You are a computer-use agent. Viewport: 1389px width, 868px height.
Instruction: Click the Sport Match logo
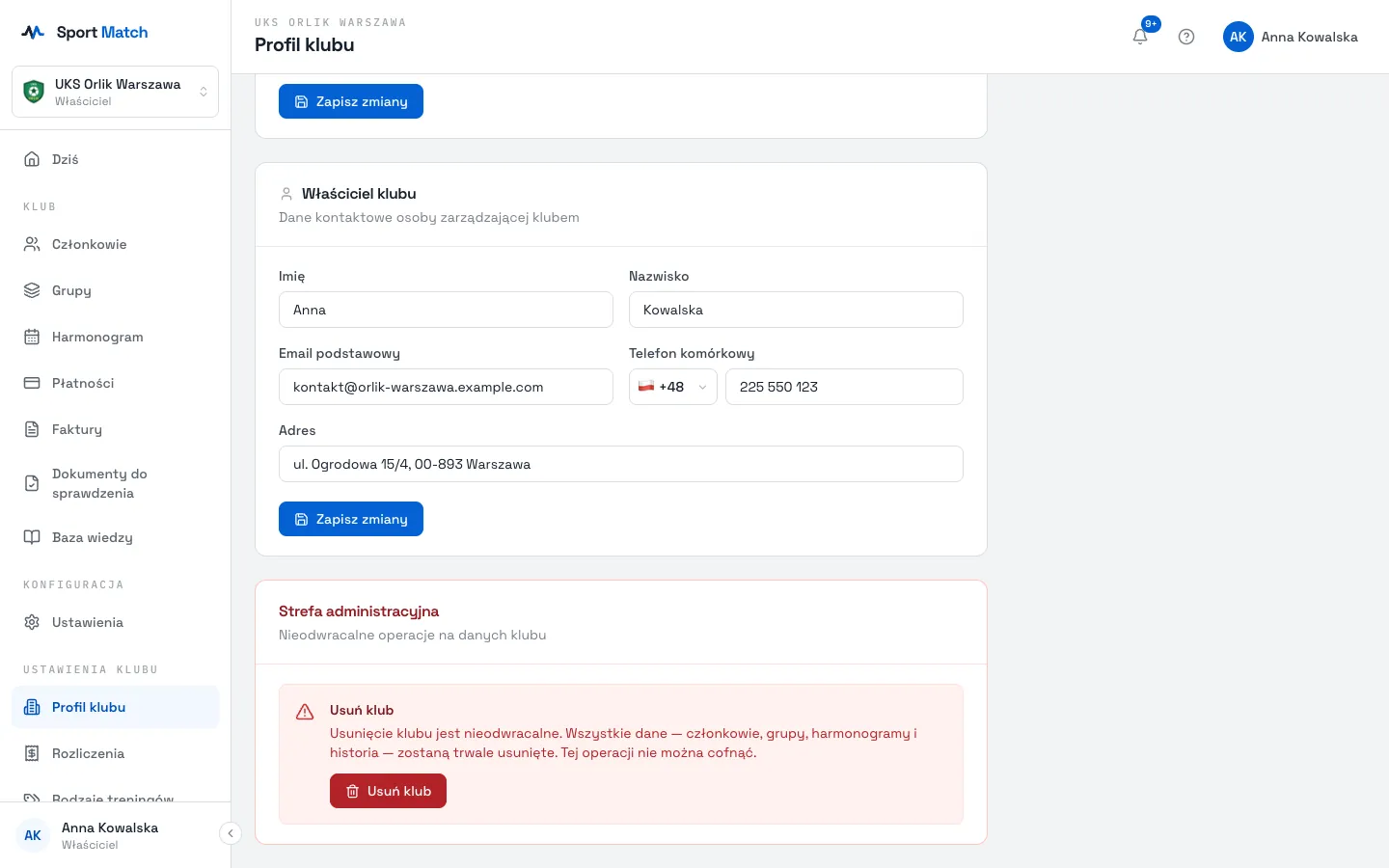(x=85, y=32)
